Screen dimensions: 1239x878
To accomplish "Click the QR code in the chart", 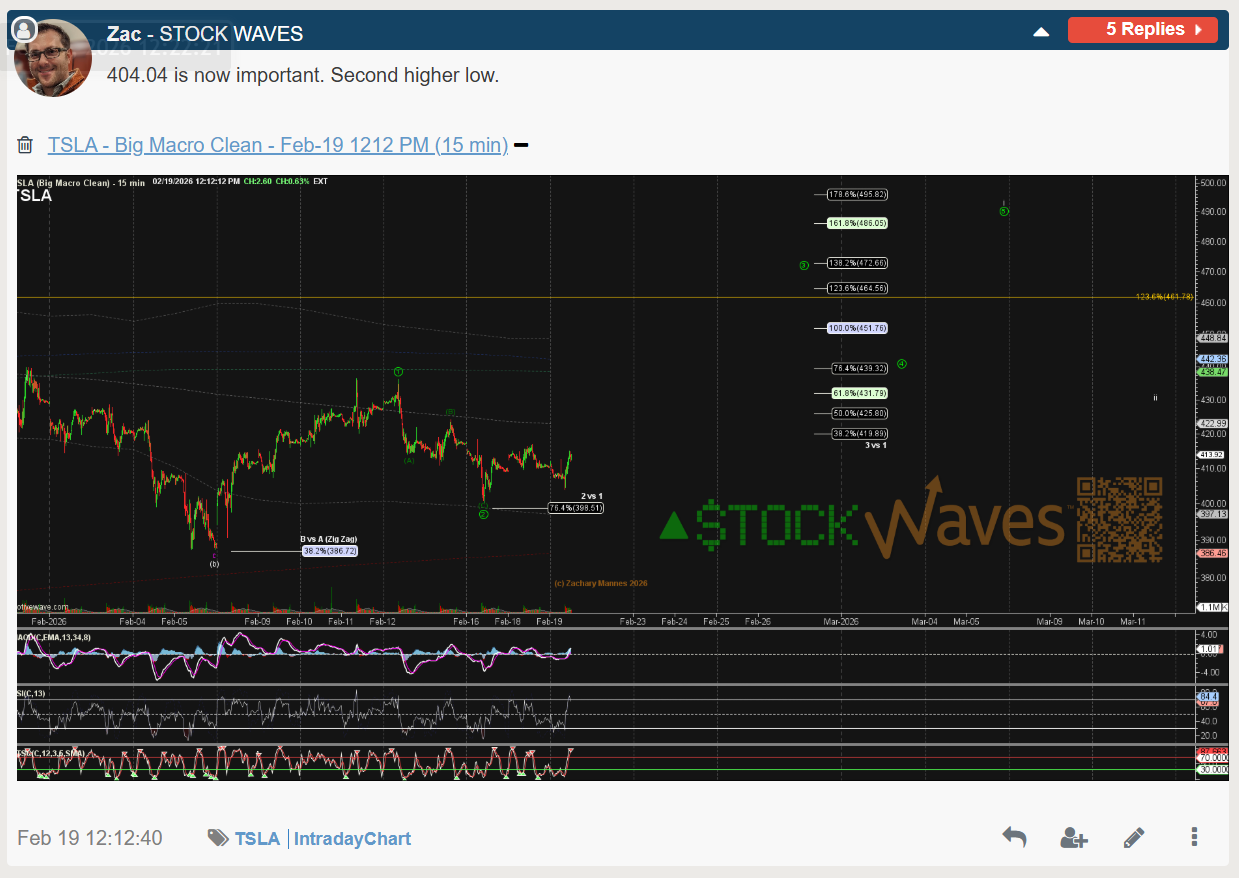I will pyautogui.click(x=1119, y=520).
